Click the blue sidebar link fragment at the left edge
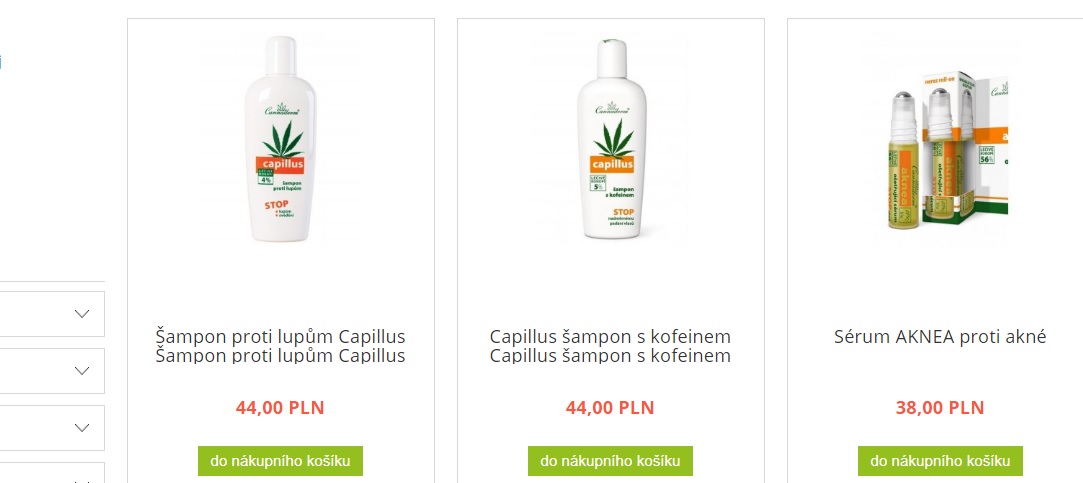1083x483 pixels. (1, 62)
